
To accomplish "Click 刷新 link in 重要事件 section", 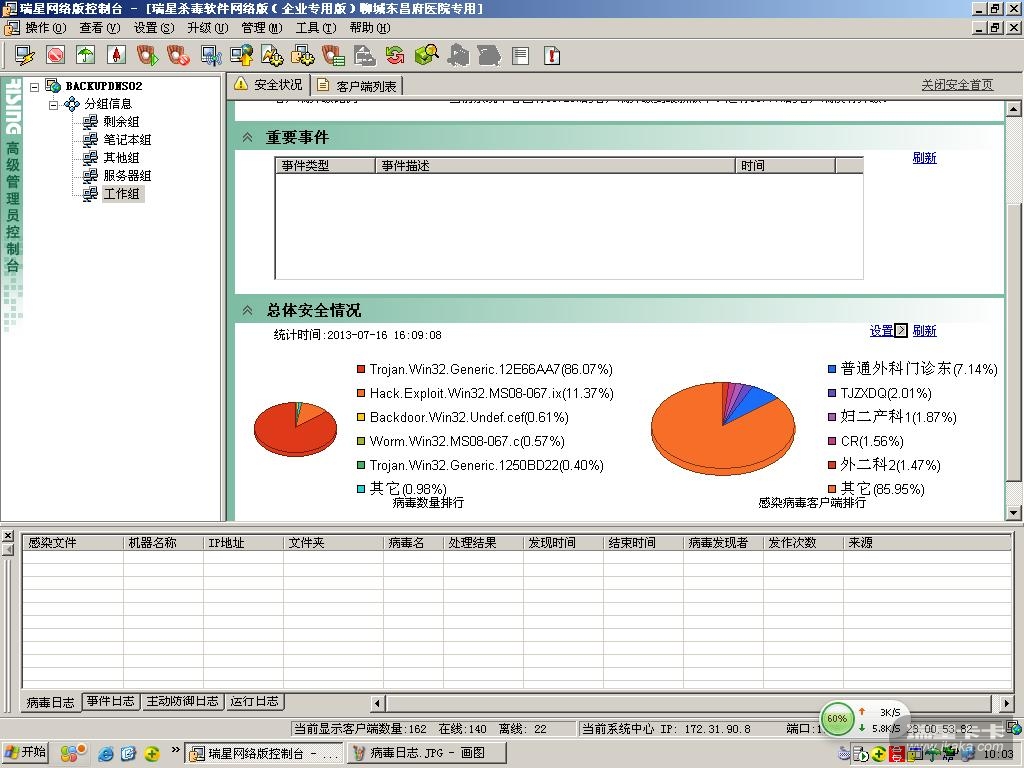I will 924,157.
